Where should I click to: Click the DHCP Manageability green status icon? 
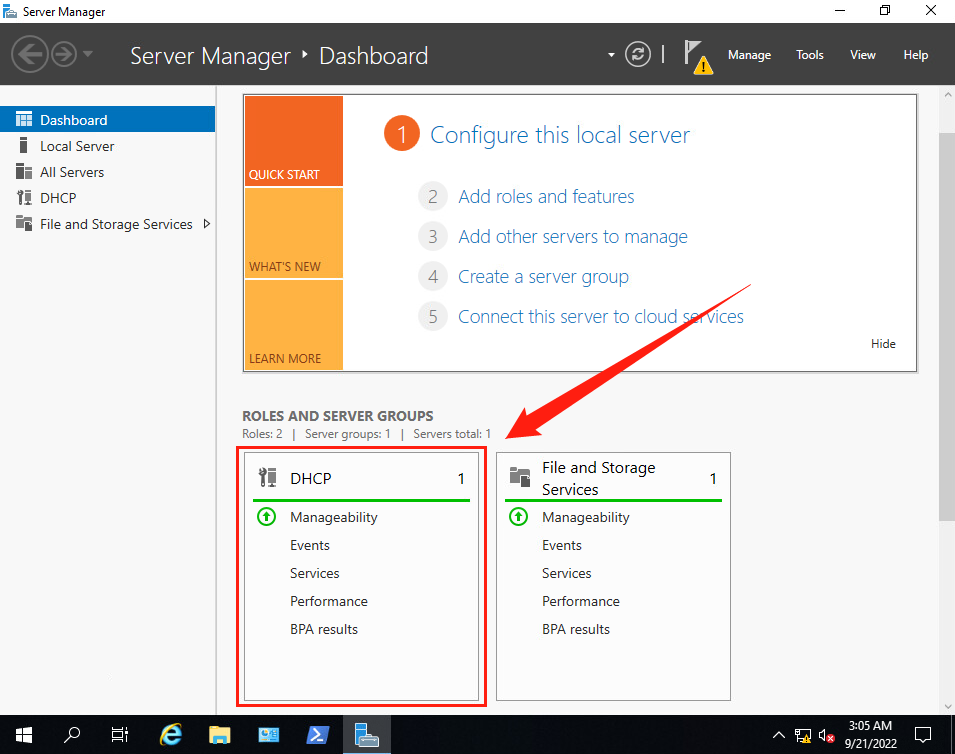pyautogui.click(x=266, y=517)
